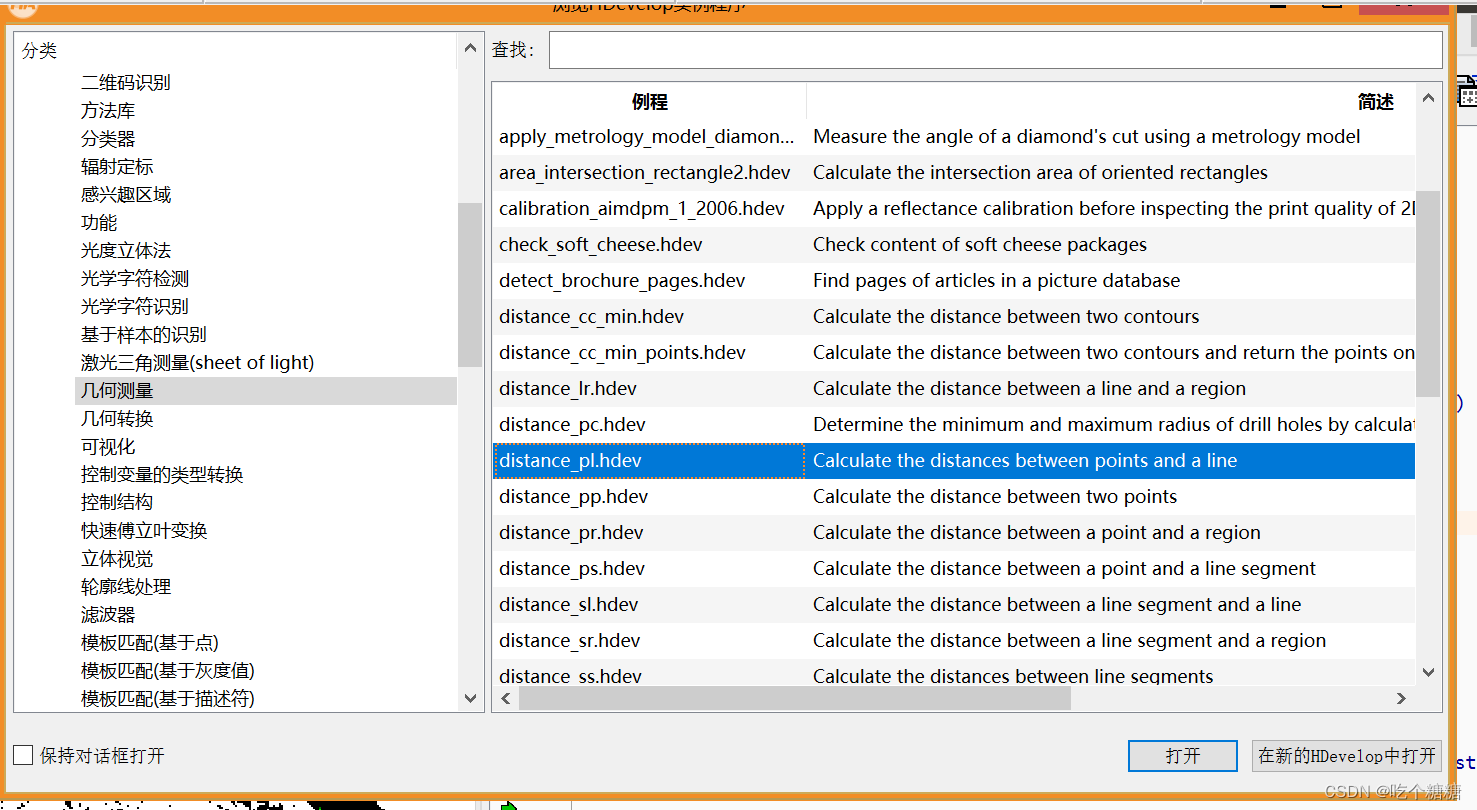Select the 轮廓线处理 category
Image resolution: width=1477 pixels, height=810 pixels.
pyautogui.click(x=126, y=587)
